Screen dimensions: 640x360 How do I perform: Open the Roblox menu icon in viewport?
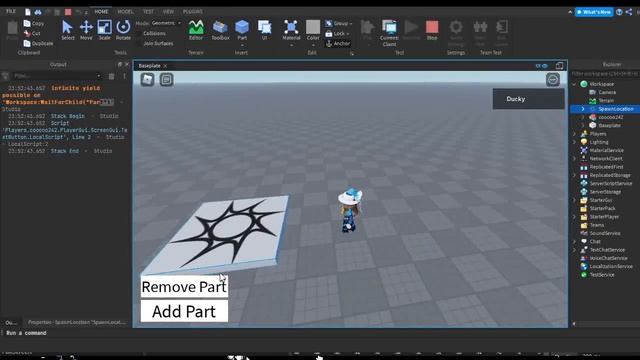(x=147, y=79)
